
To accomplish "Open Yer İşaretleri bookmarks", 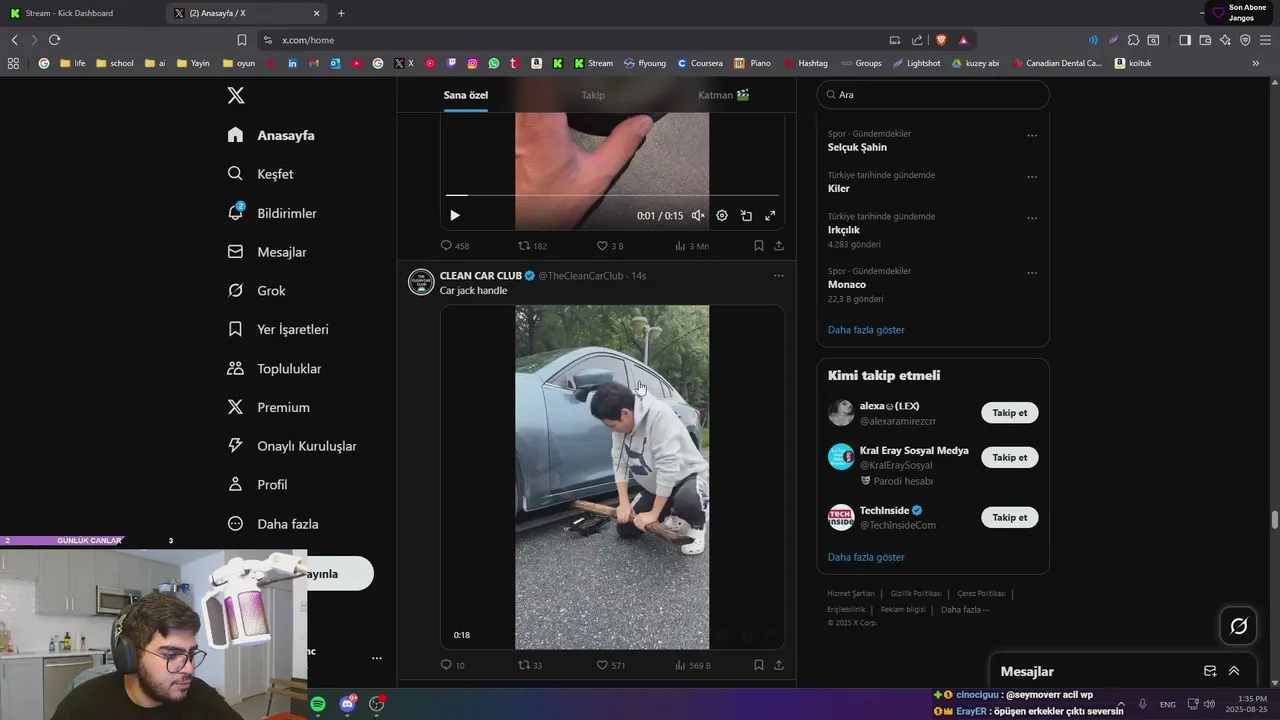I will pyautogui.click(x=278, y=329).
